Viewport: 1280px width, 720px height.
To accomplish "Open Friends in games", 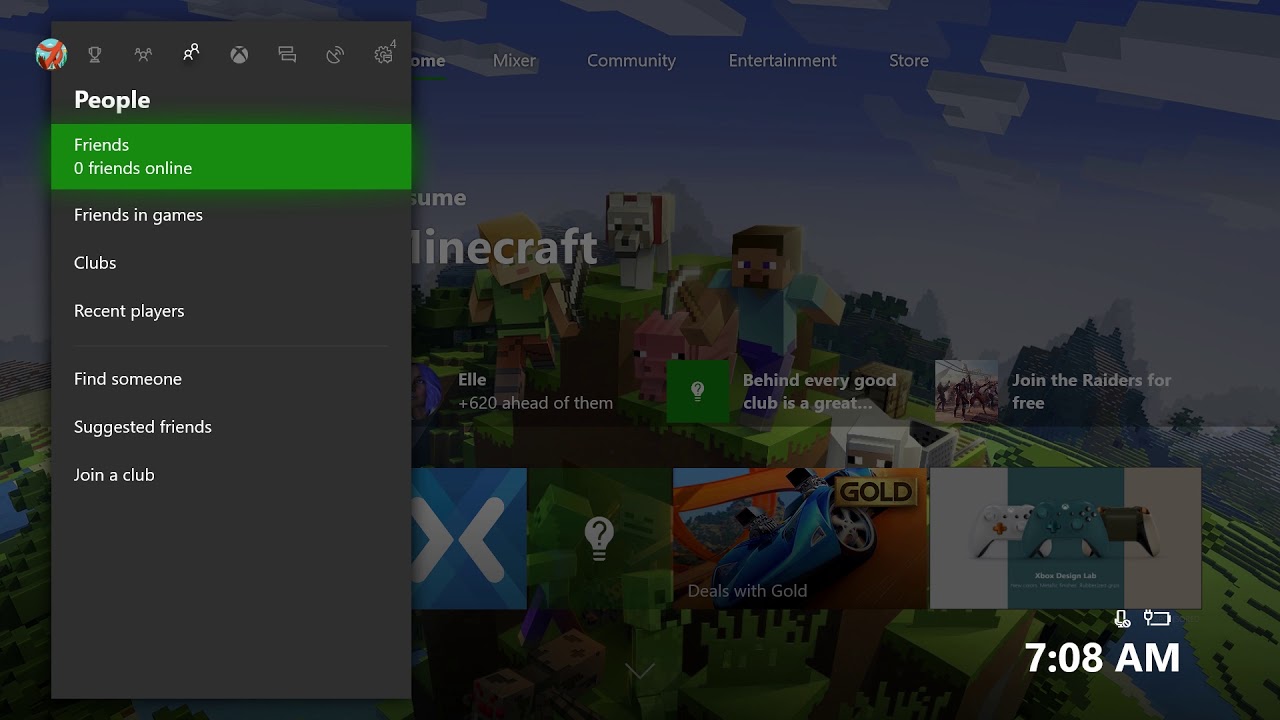I will [x=231, y=215].
